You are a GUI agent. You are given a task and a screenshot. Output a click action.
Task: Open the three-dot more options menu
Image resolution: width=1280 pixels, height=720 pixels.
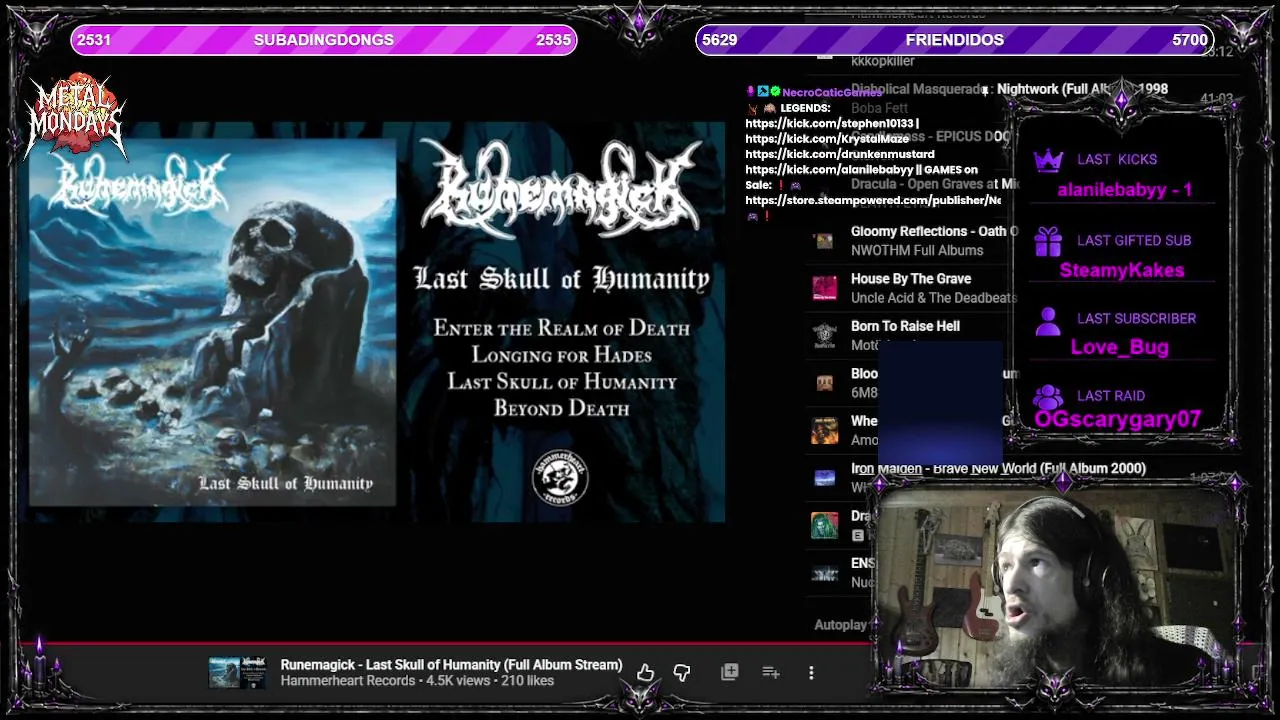(811, 673)
